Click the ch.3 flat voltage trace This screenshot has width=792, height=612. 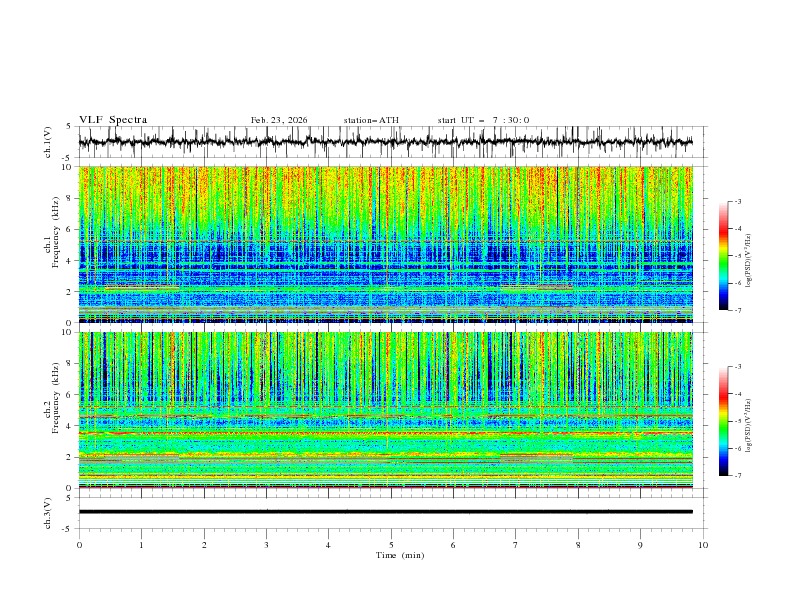385,512
